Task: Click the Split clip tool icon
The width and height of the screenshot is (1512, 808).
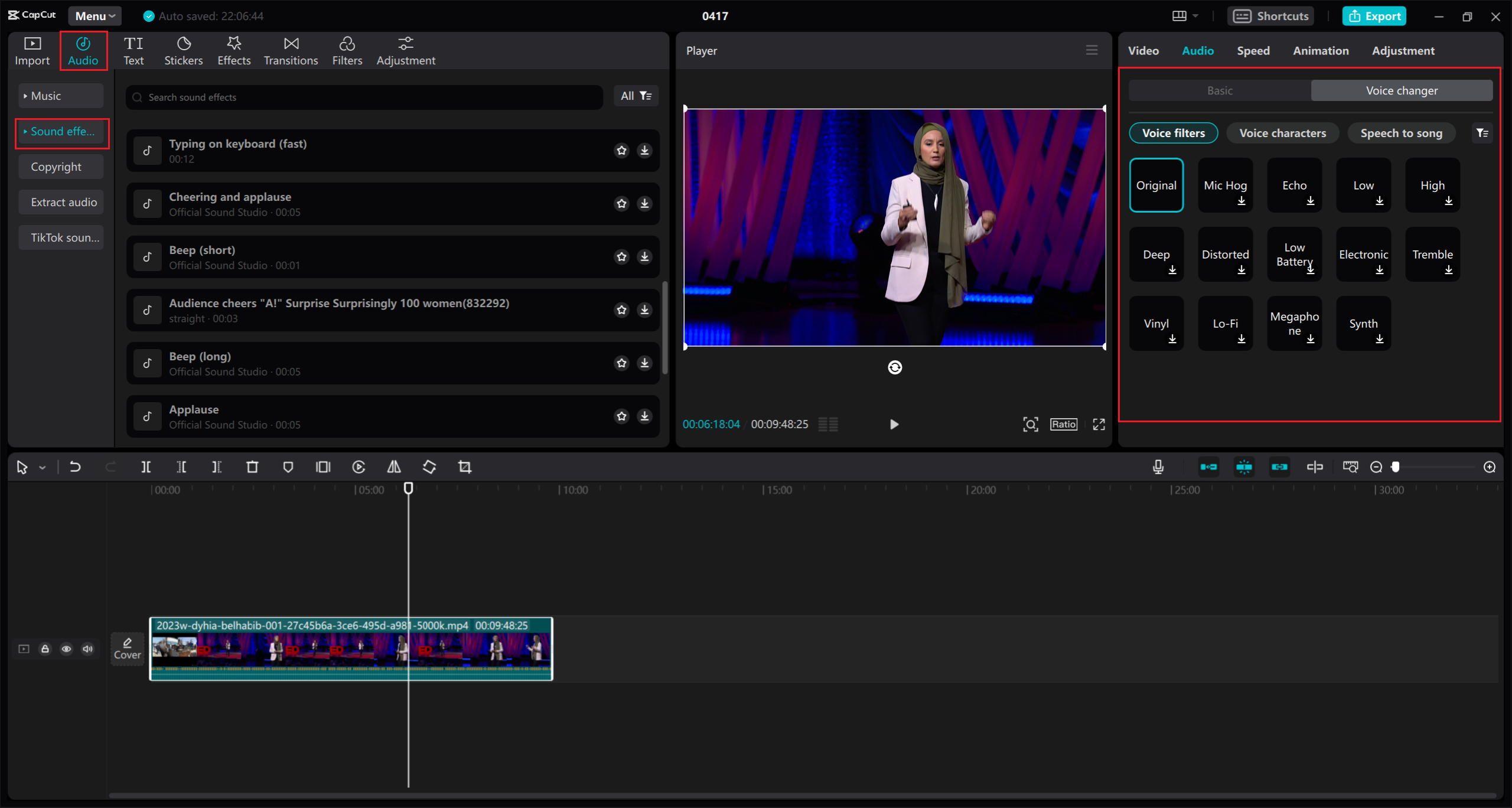Action: (146, 467)
